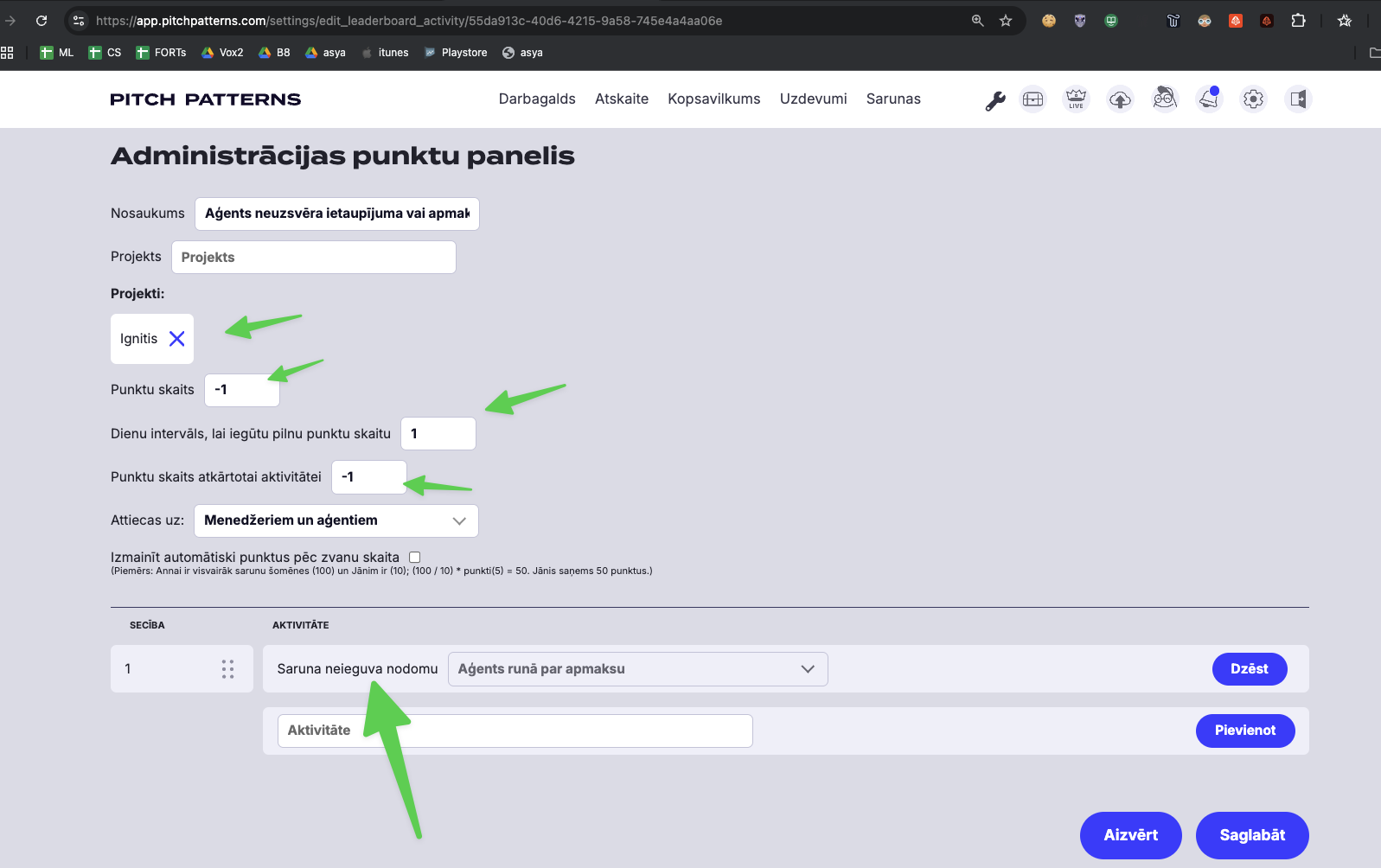Screen dimensions: 1381x868
Task: Open the bespectacled avatar profile icon
Action: click(x=1165, y=99)
